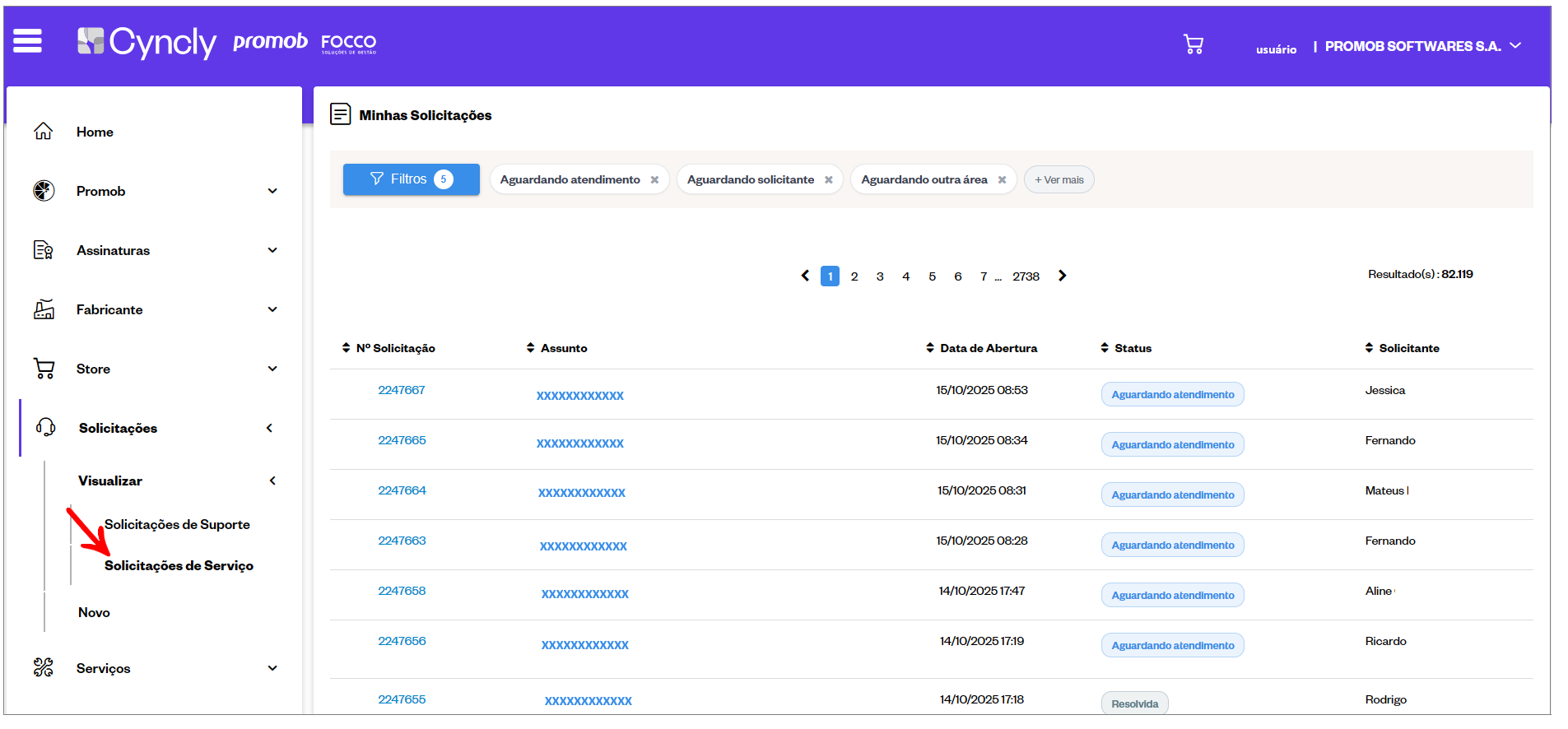Open the PROMOB SOFTWARES S.A. account dropdown
1568x729 pixels.
pyautogui.click(x=1515, y=46)
